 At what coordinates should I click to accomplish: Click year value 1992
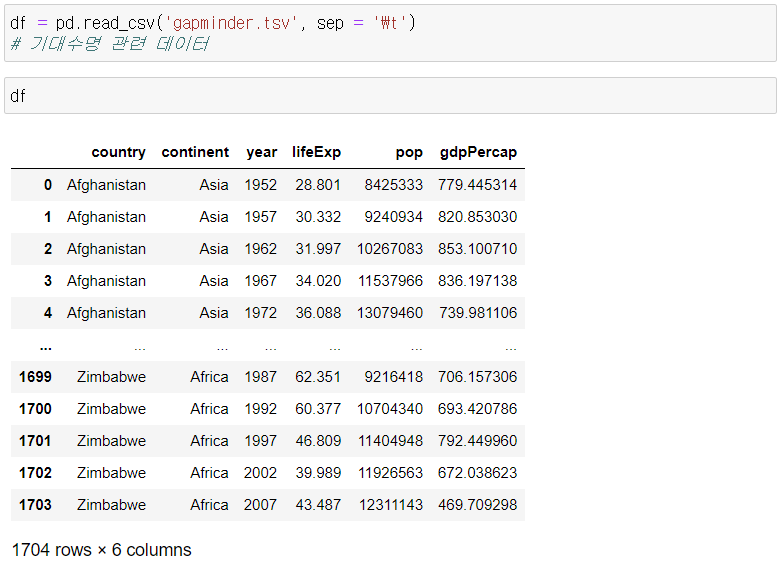260,409
